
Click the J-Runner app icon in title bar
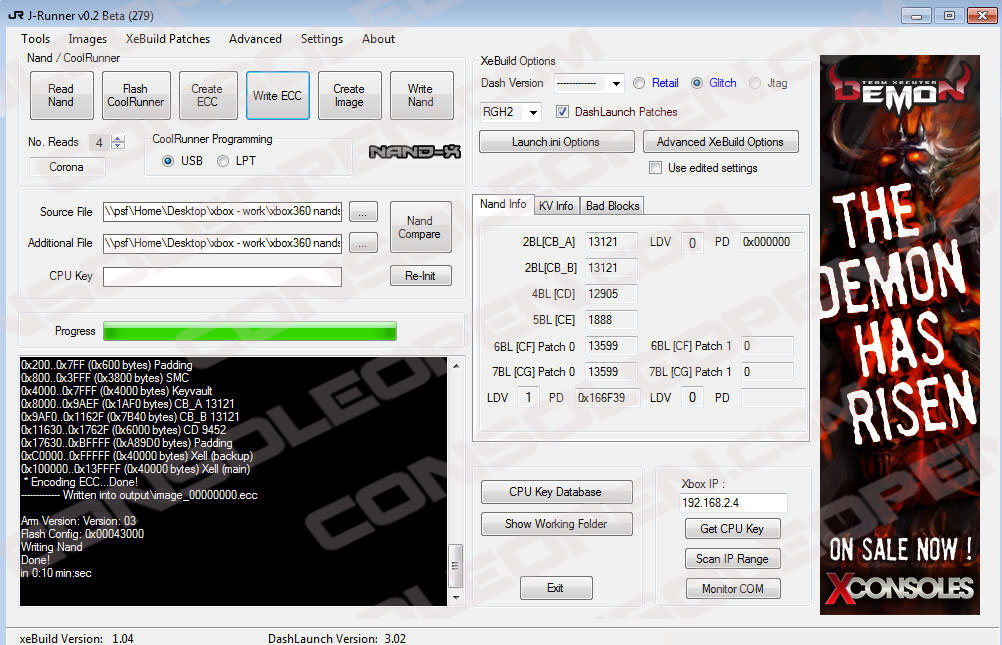[15, 15]
